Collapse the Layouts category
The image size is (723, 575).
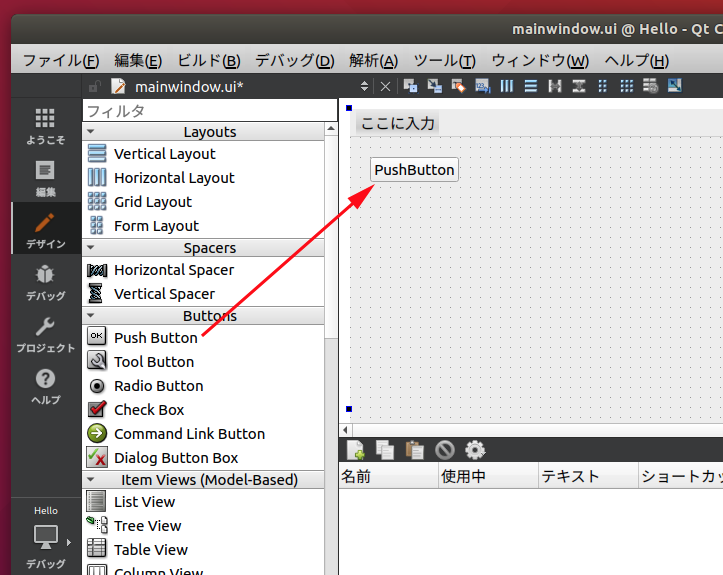91,131
